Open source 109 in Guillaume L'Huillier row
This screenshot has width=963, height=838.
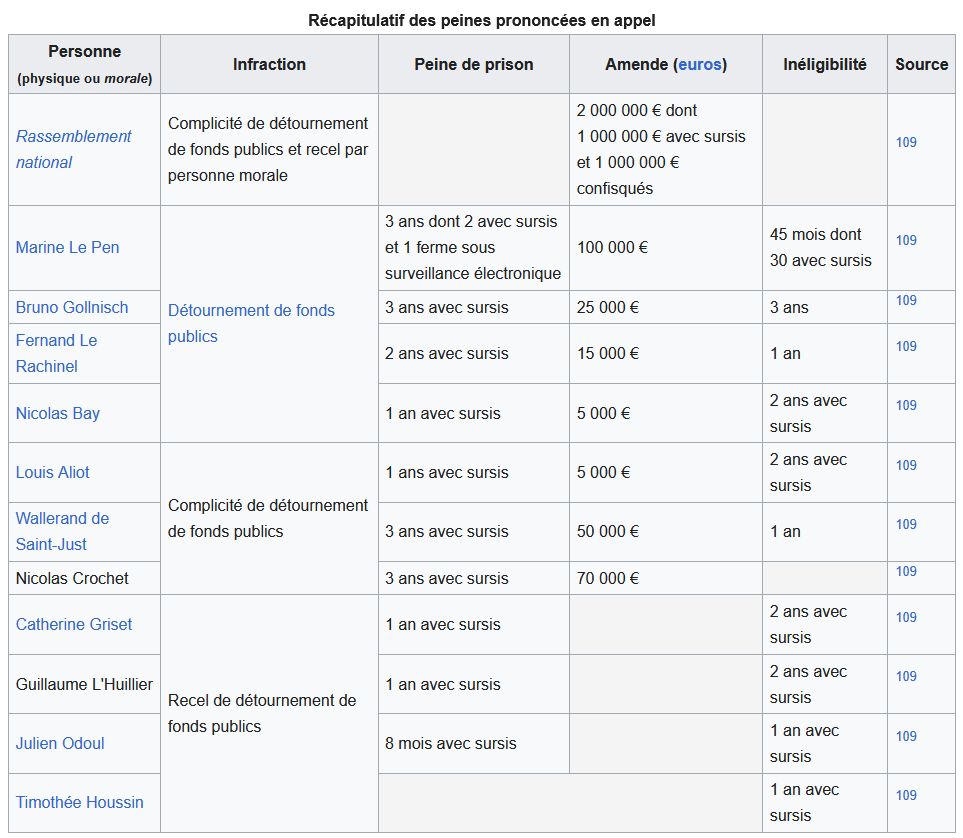pyautogui.click(x=906, y=676)
